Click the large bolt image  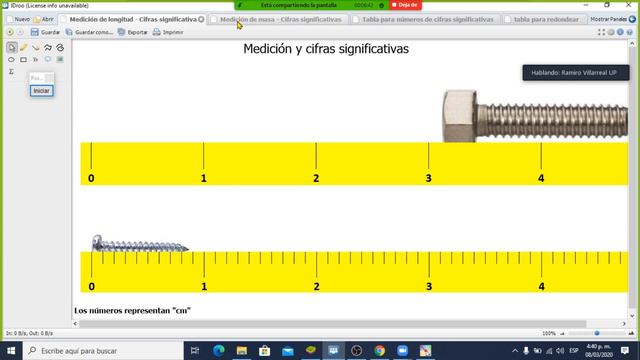point(535,116)
